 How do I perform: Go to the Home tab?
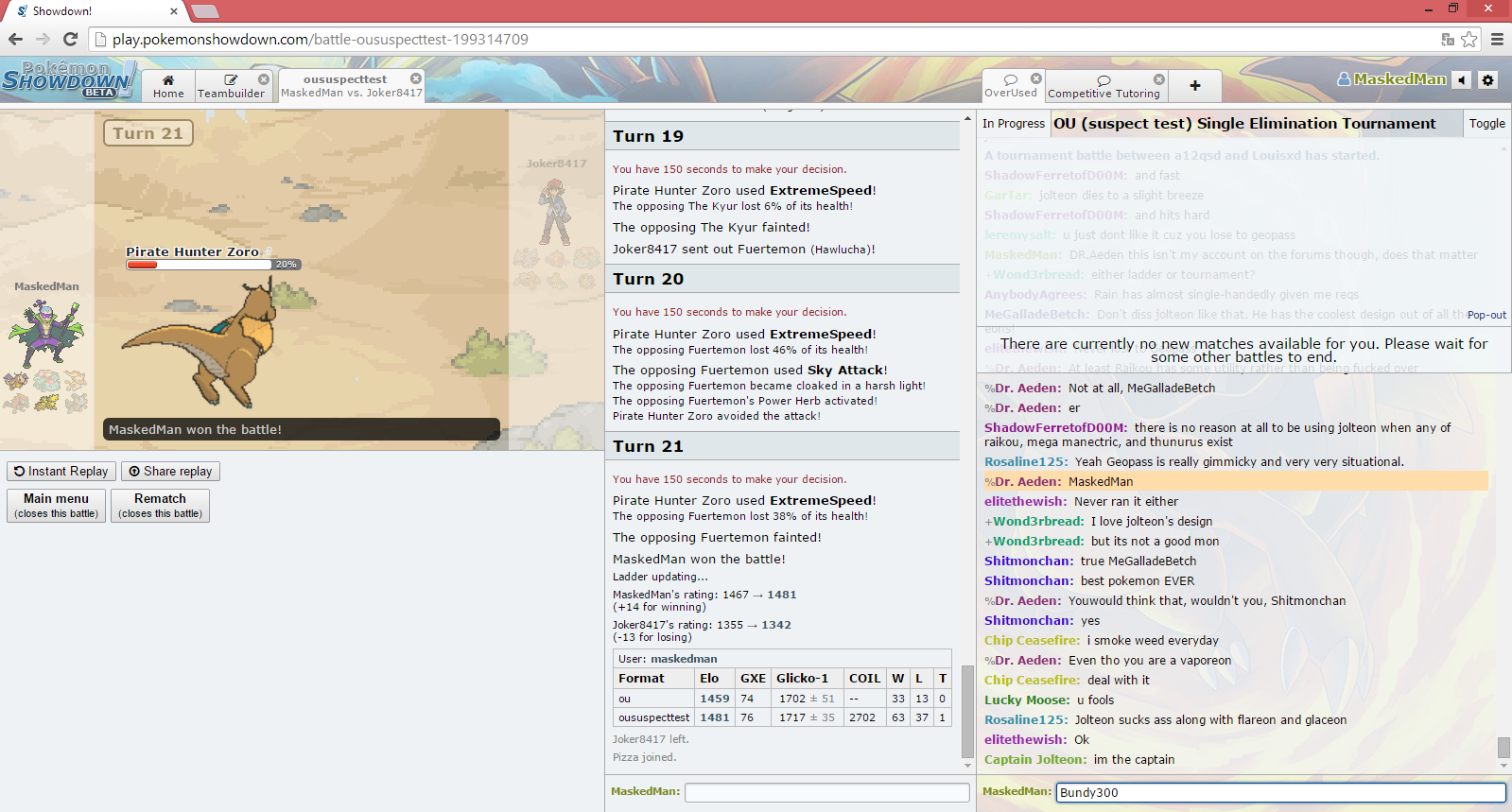pyautogui.click(x=168, y=86)
